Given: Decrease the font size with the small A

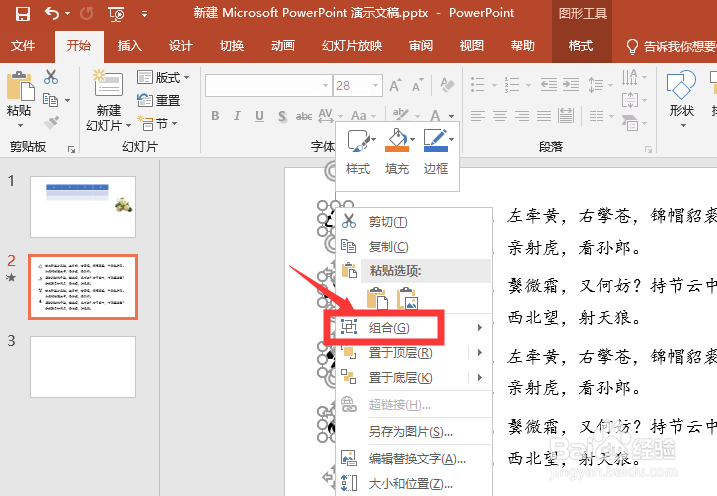Looking at the screenshot, I should click(x=417, y=86).
